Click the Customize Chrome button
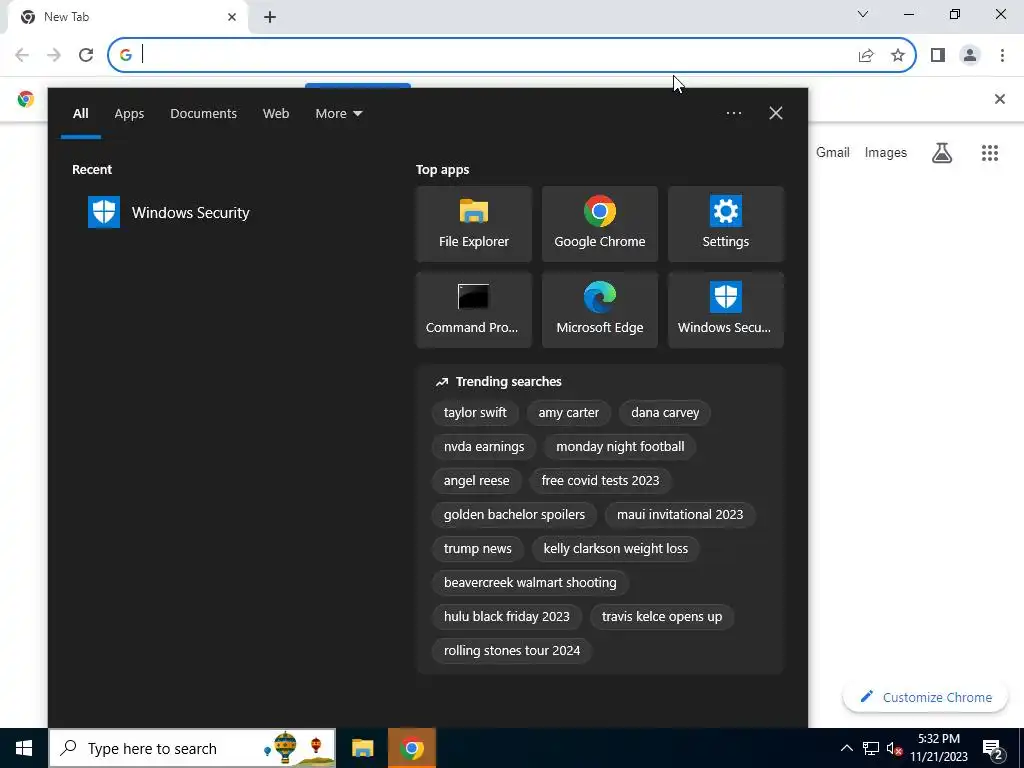1024x768 pixels. pos(925,697)
